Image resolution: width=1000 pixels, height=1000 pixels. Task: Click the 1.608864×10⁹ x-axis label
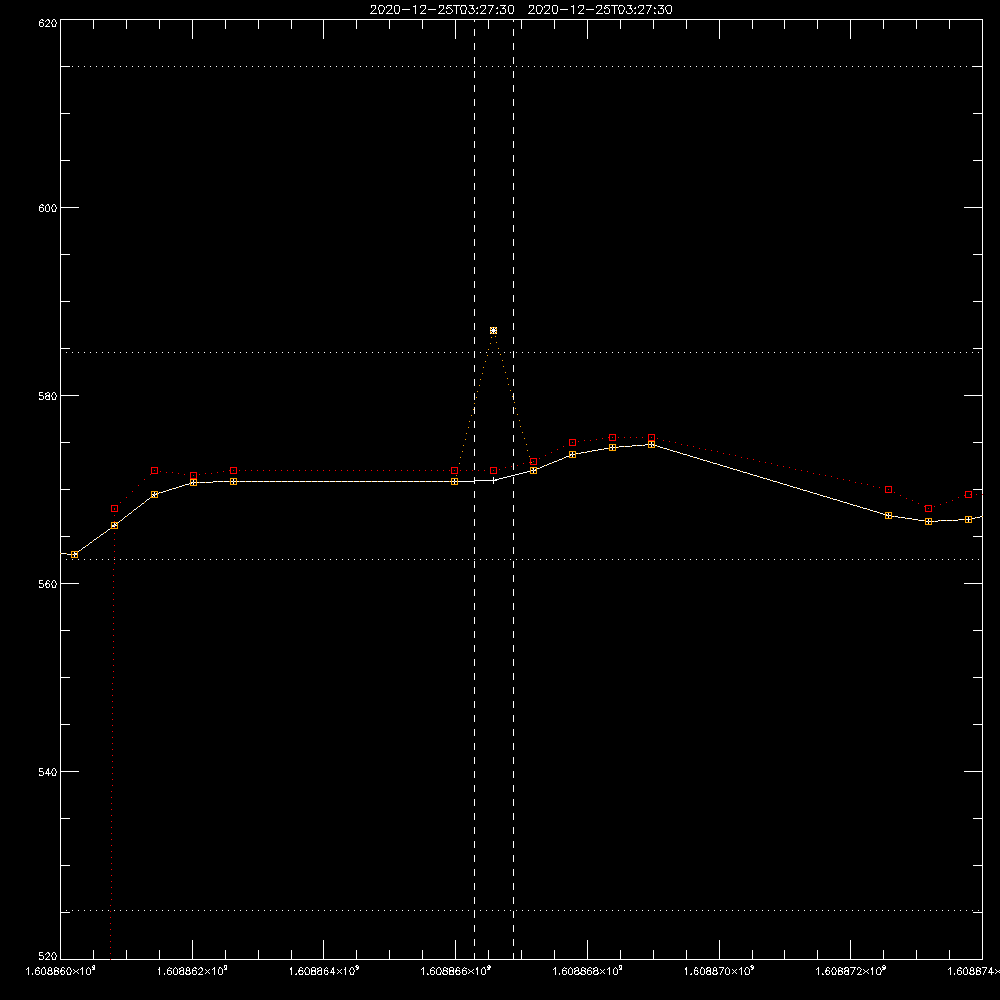(x=324, y=971)
